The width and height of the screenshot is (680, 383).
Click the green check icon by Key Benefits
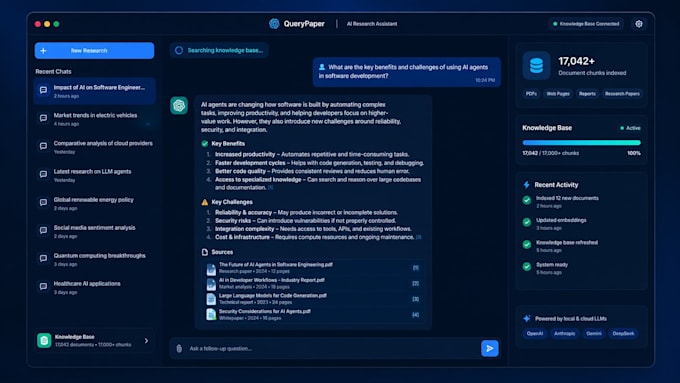pos(205,144)
